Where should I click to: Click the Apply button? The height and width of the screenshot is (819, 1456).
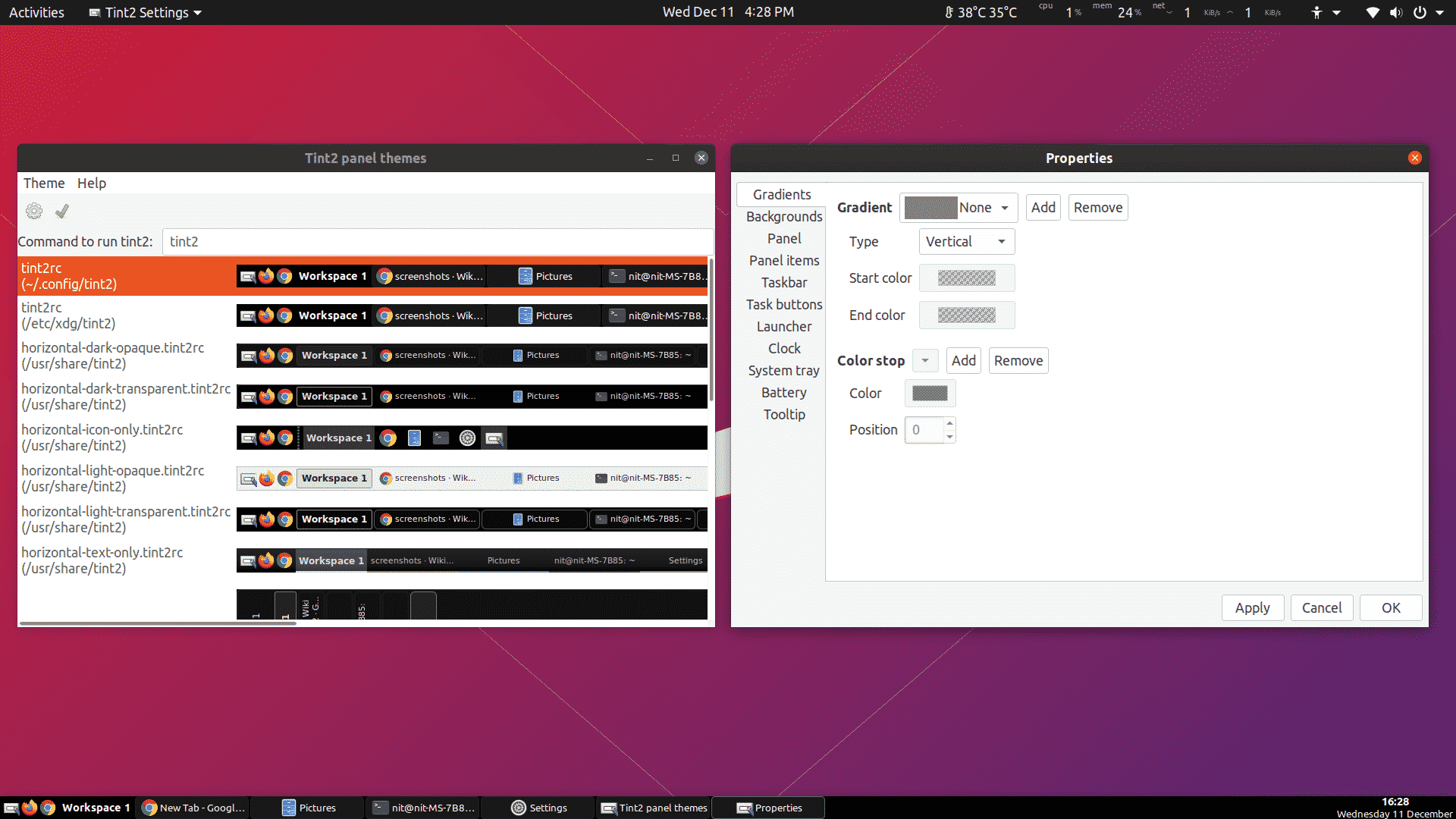[1252, 608]
